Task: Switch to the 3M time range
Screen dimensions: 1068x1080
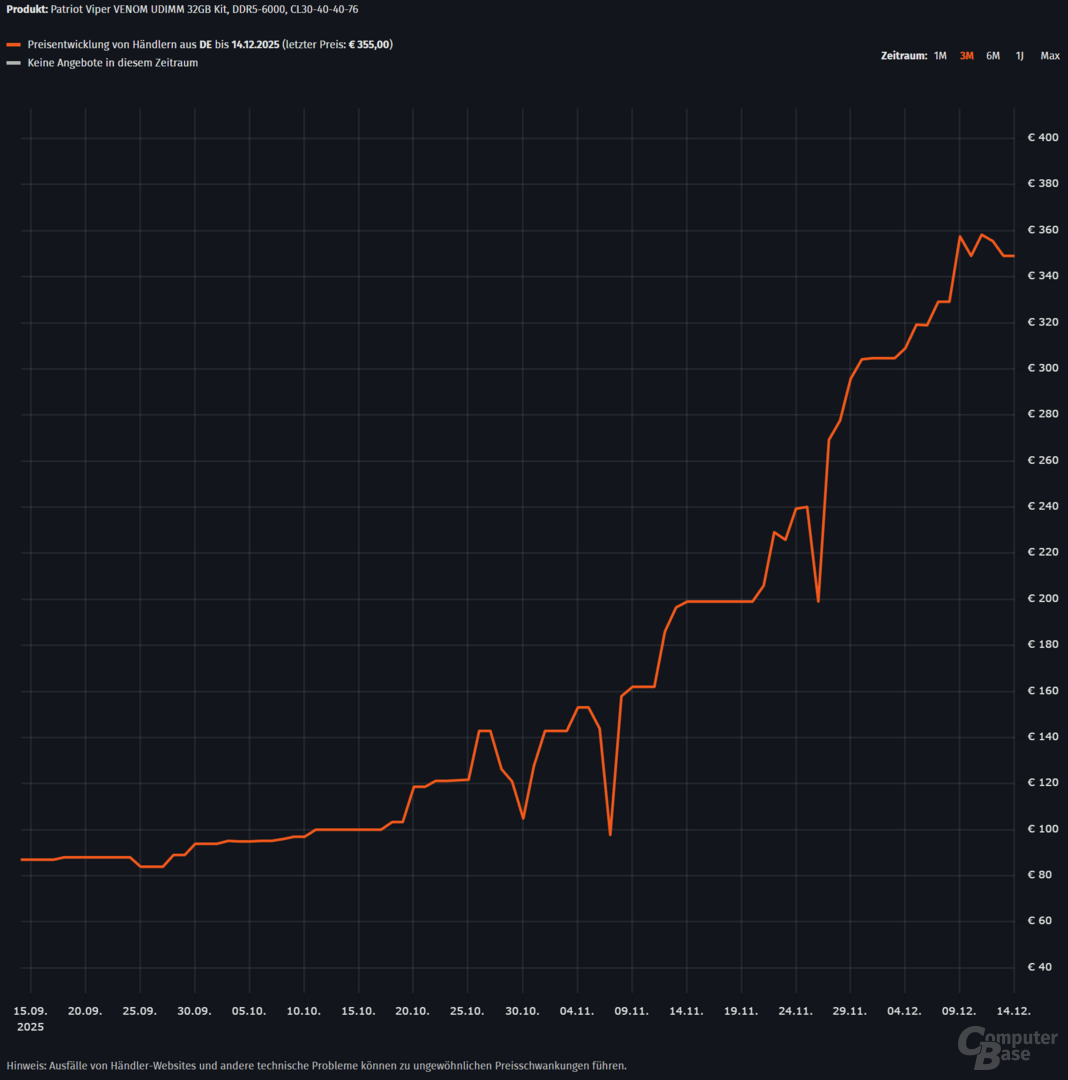Action: pyautogui.click(x=966, y=56)
